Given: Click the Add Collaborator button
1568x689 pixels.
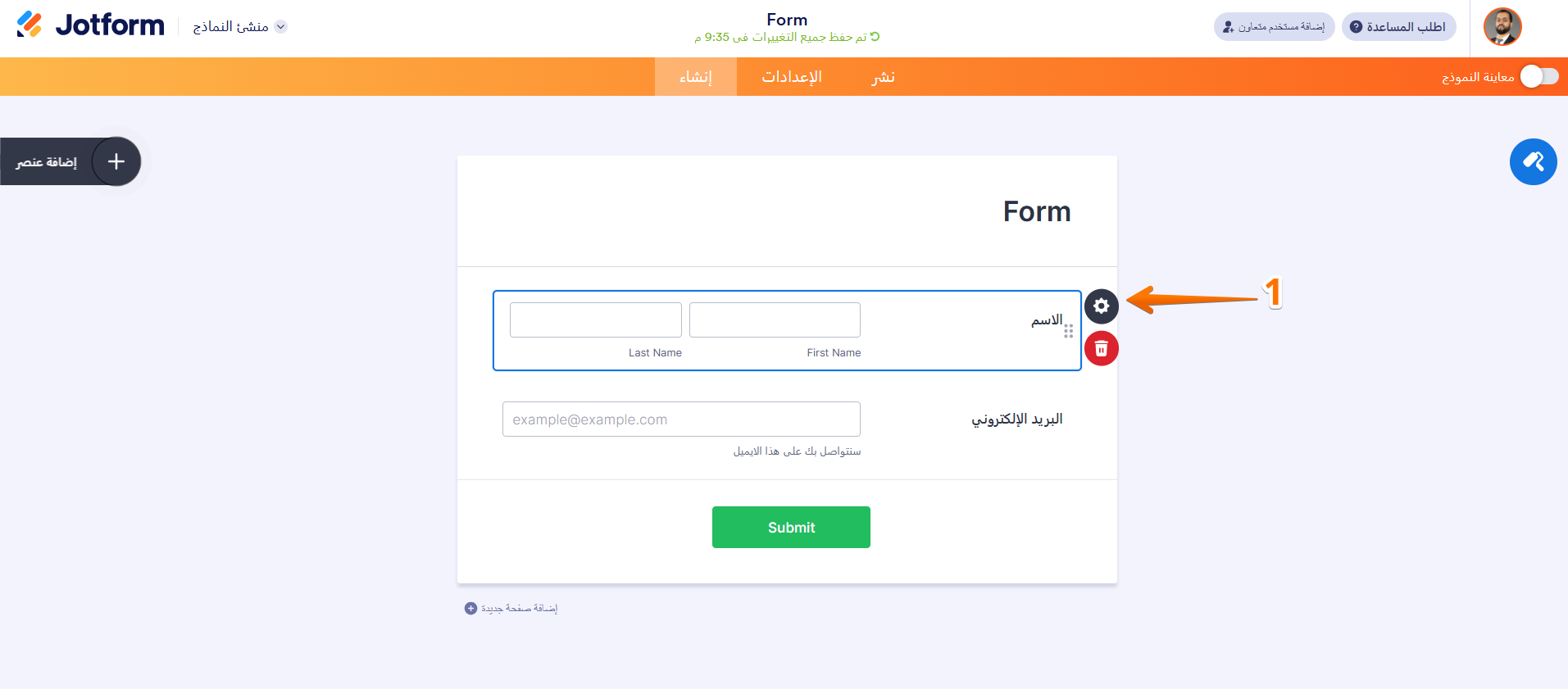Looking at the screenshot, I should 1274,27.
